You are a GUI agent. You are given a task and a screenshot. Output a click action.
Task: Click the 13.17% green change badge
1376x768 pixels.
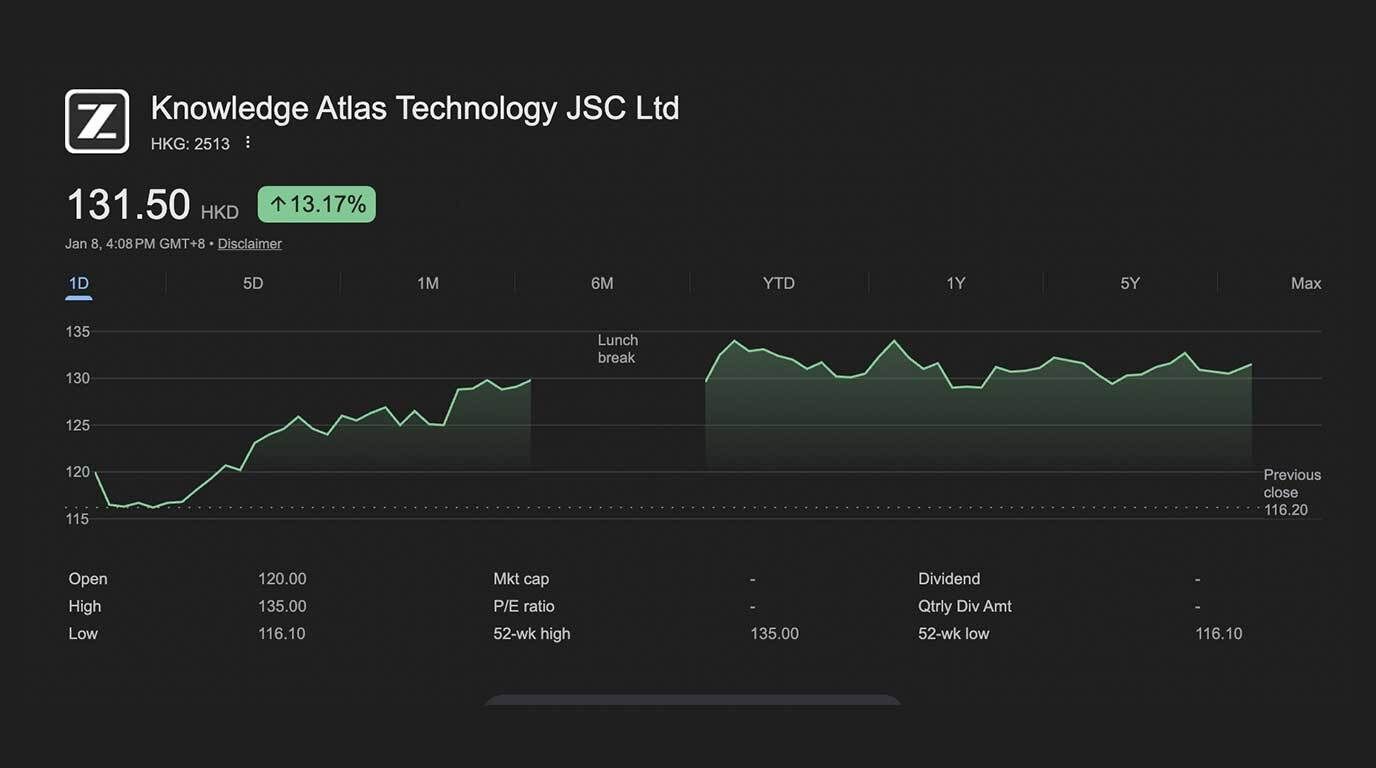coord(317,205)
